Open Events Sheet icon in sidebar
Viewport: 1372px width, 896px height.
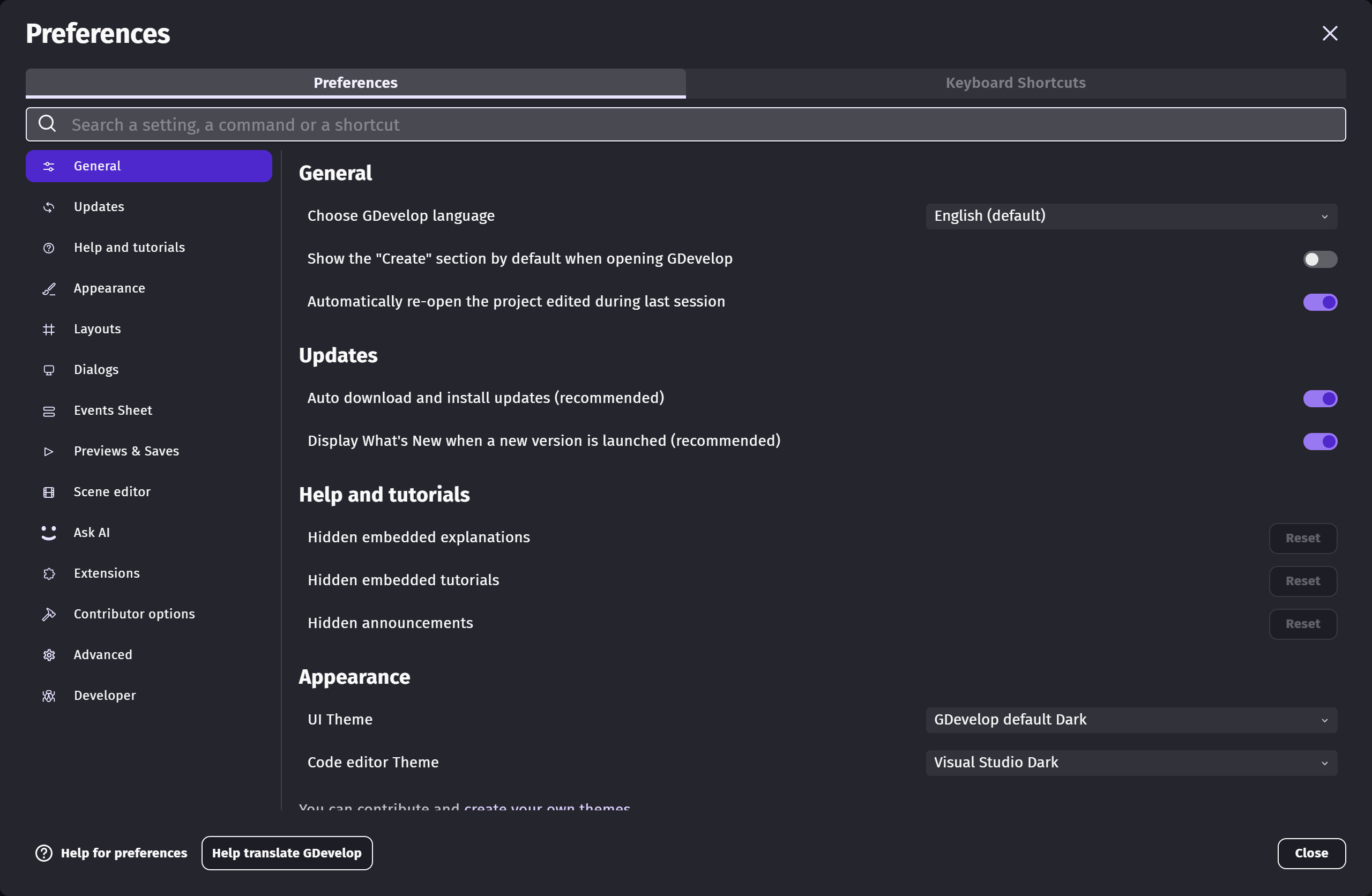49,411
